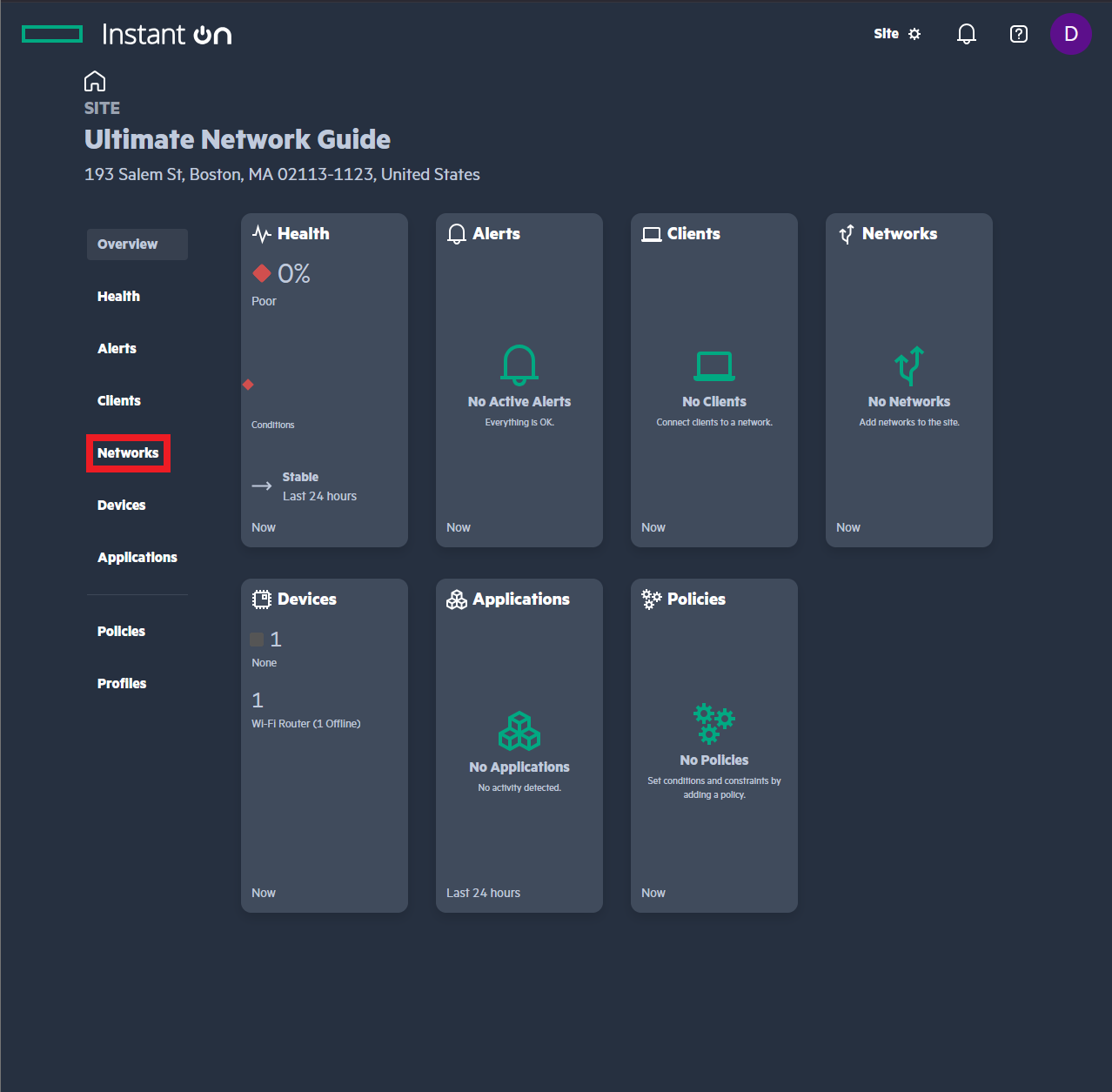Open Alerts in the sidebar
The height and width of the screenshot is (1092, 1112).
[117, 349]
